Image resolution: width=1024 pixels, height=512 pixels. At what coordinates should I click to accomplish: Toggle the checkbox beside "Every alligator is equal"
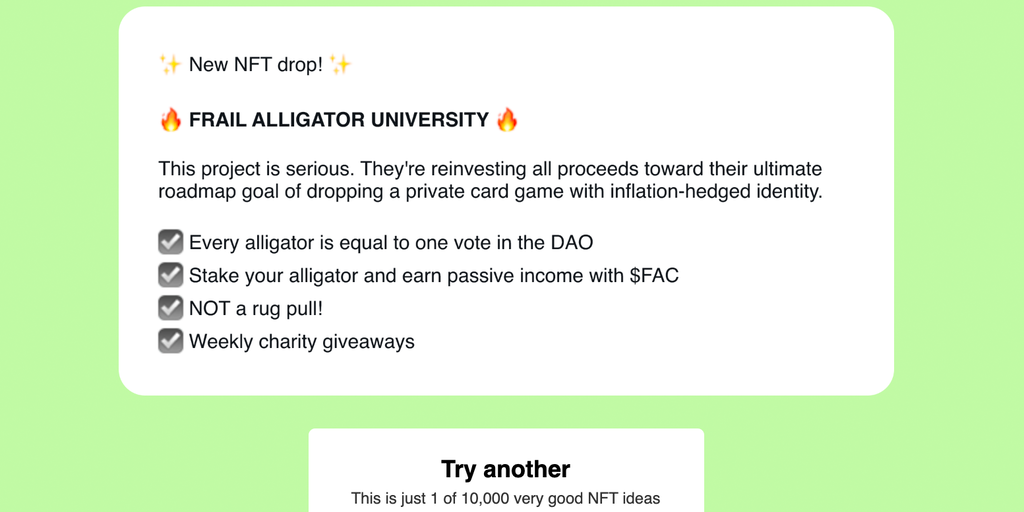click(x=170, y=242)
